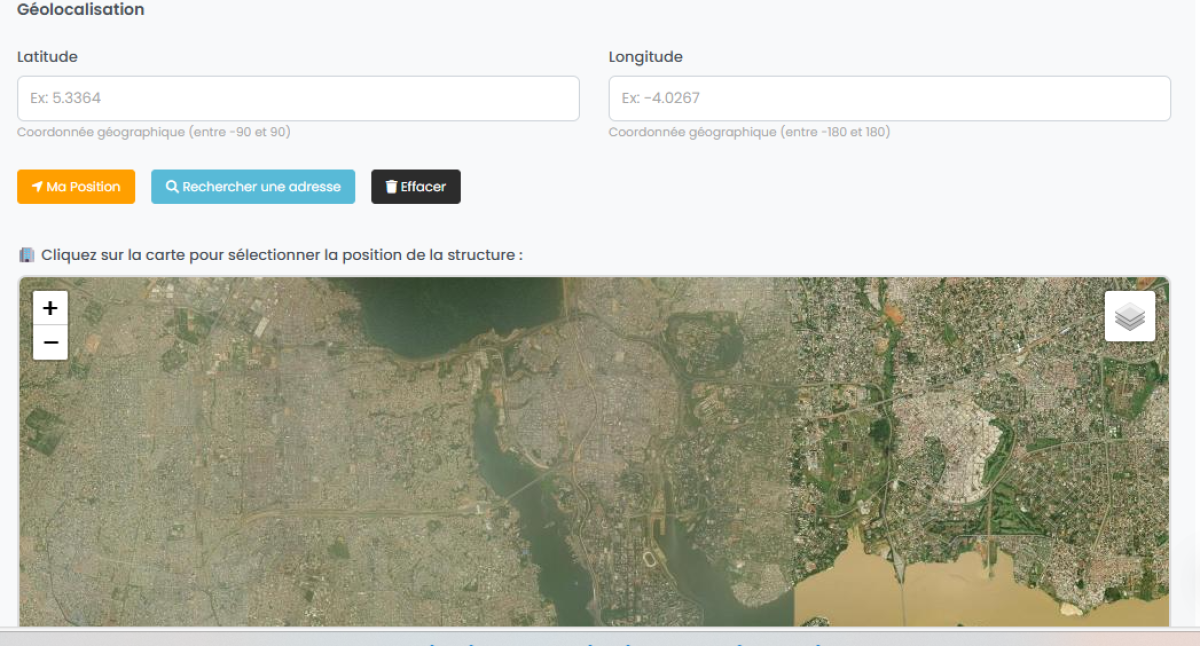
Task: Click the Latitude field label
Action: tap(47, 57)
